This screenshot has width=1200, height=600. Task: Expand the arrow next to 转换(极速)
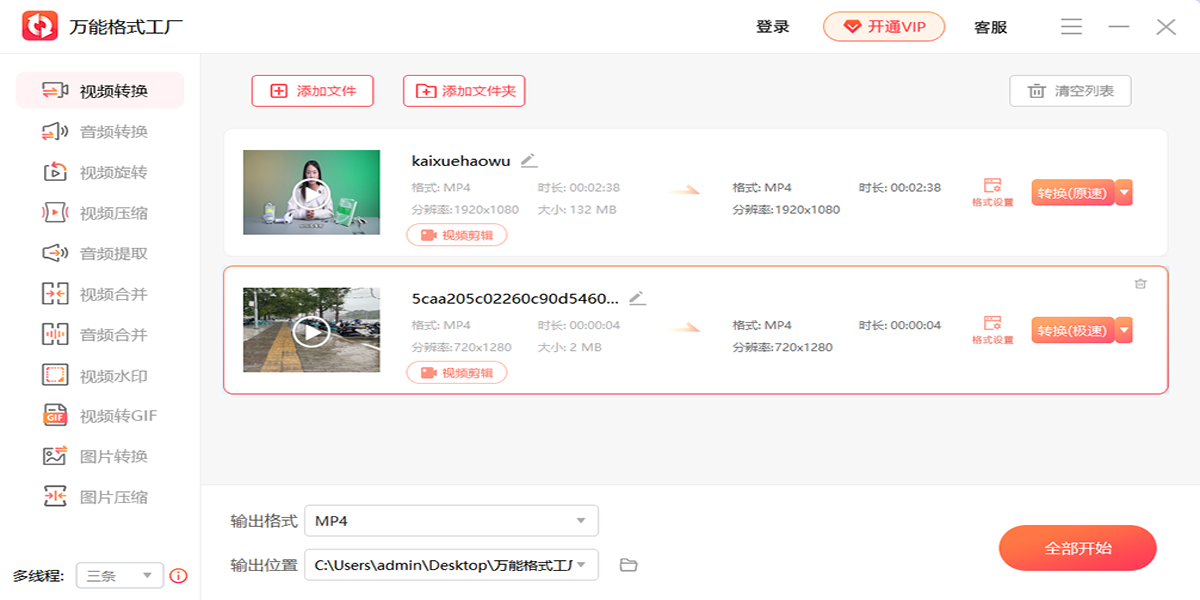[1124, 330]
